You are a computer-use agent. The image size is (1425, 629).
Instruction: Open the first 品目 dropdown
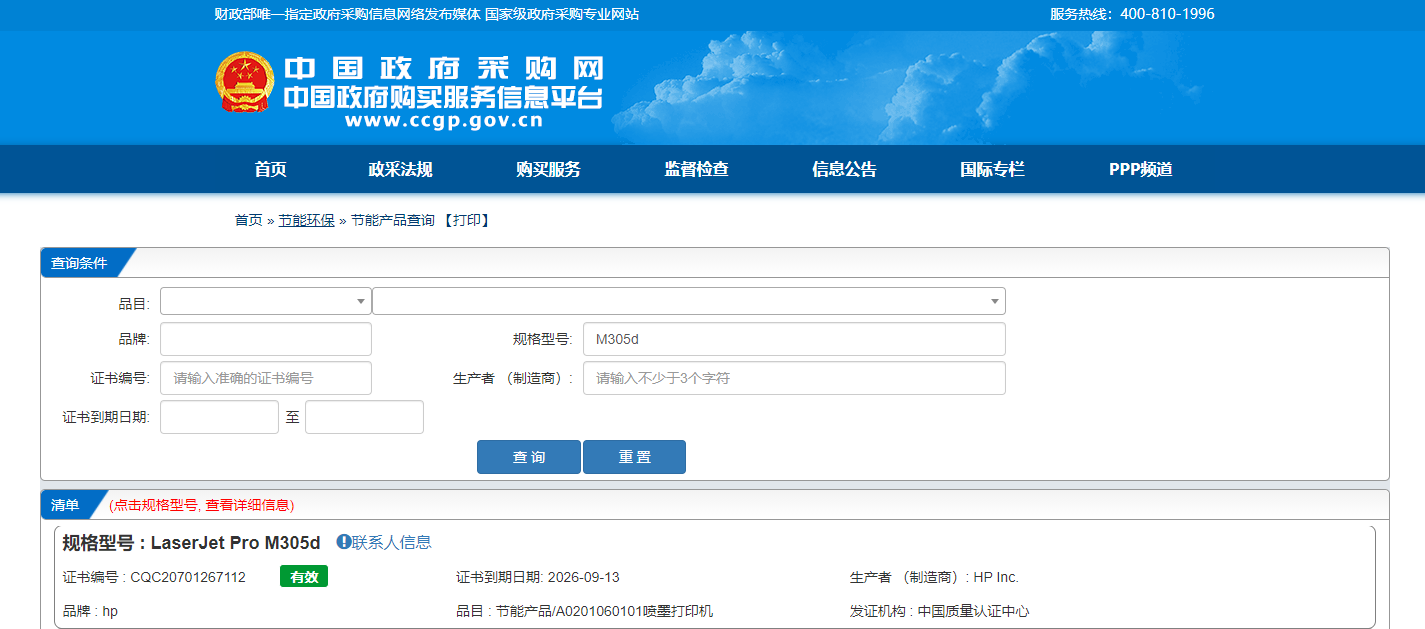(265, 301)
